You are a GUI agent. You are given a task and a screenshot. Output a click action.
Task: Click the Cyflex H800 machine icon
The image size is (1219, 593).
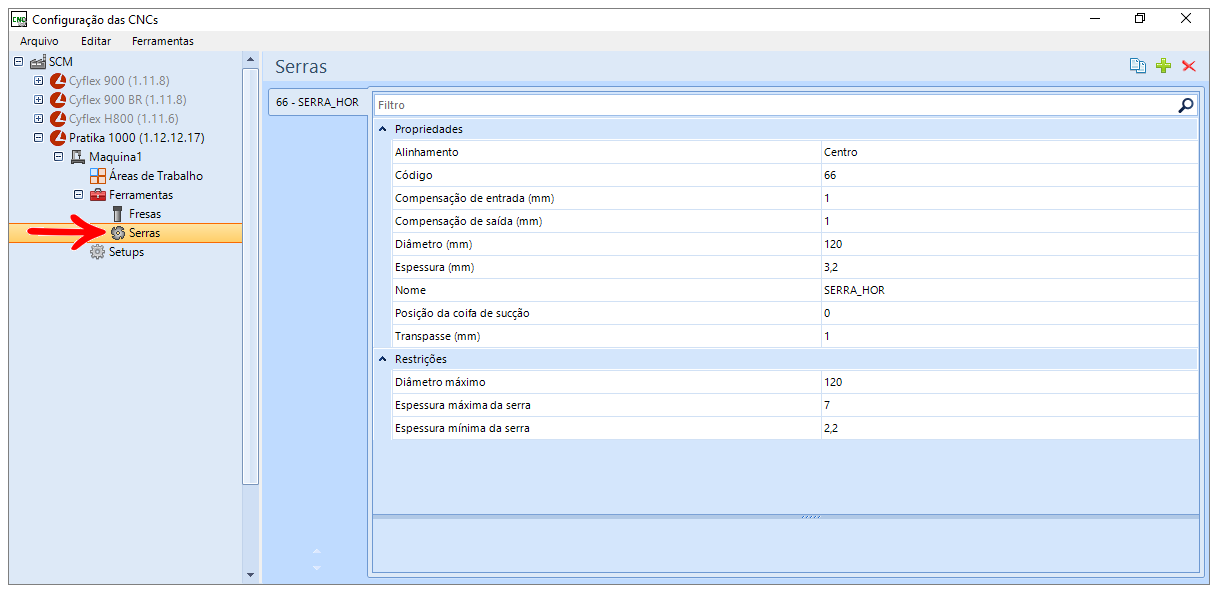click(58, 119)
